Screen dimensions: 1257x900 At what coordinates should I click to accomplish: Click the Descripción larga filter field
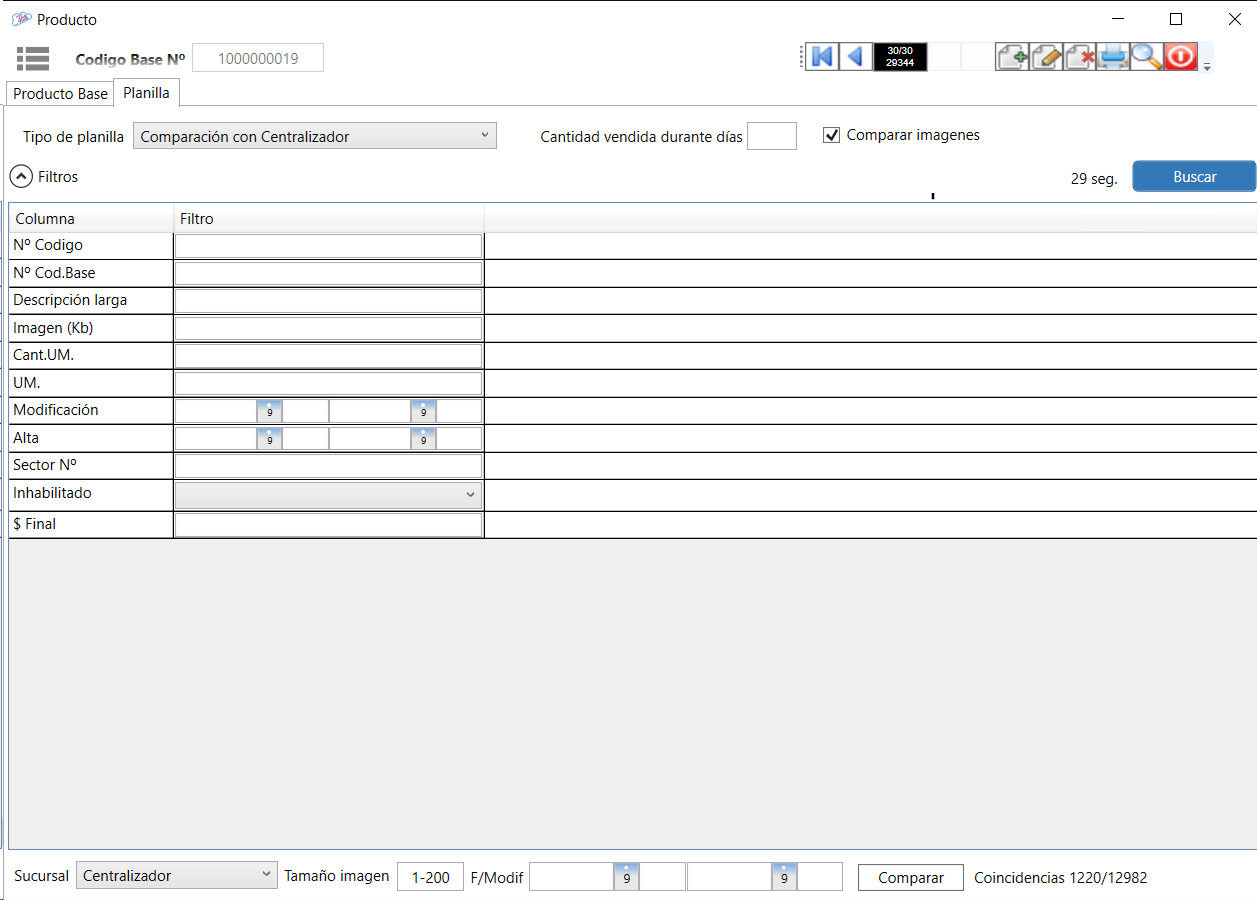point(328,301)
